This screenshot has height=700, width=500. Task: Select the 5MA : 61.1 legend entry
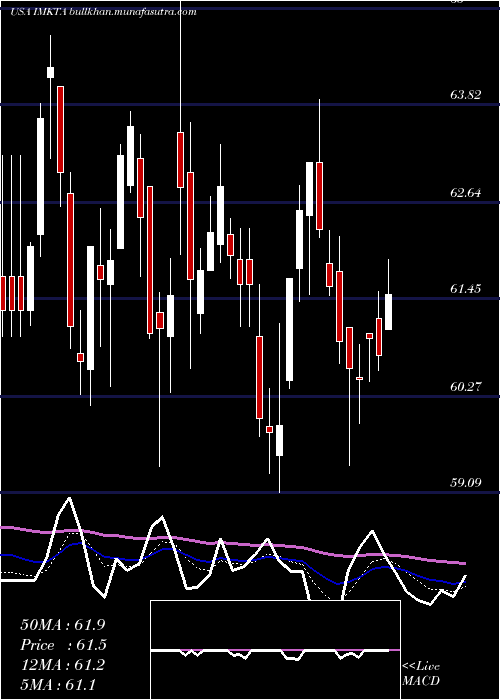[58, 685]
